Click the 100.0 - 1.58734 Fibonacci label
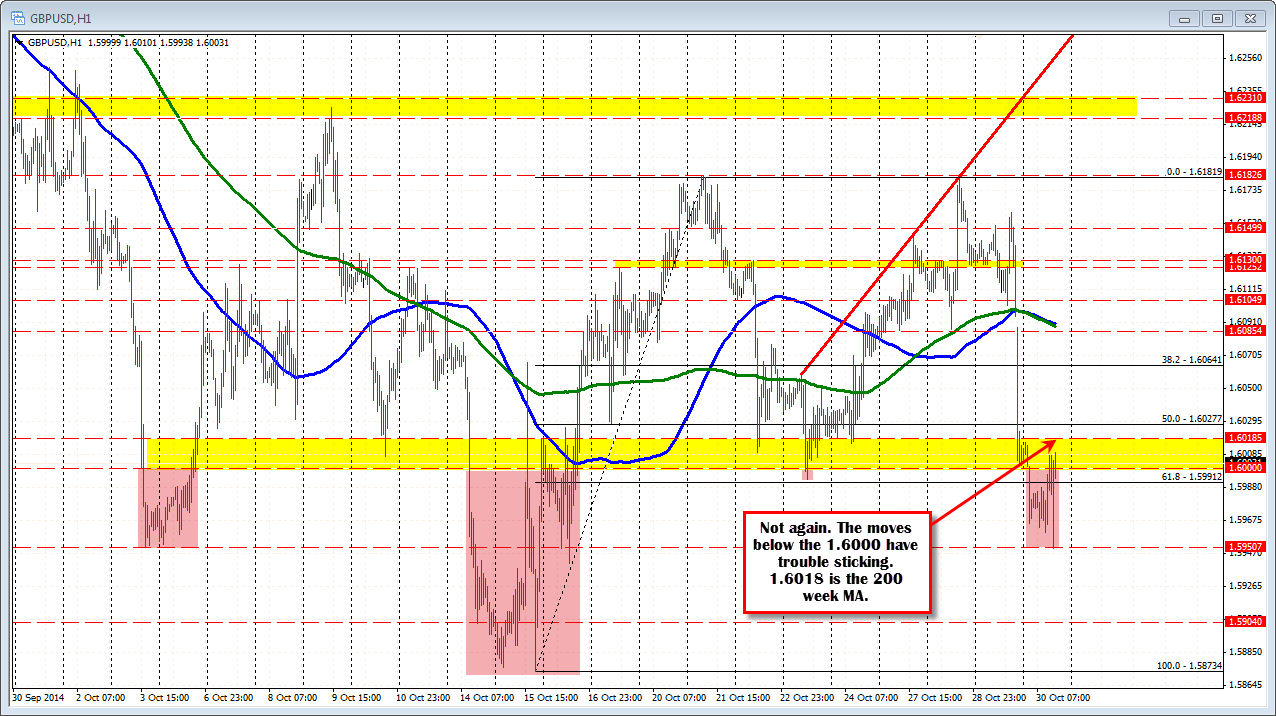The height and width of the screenshot is (716, 1276). pos(1188,665)
